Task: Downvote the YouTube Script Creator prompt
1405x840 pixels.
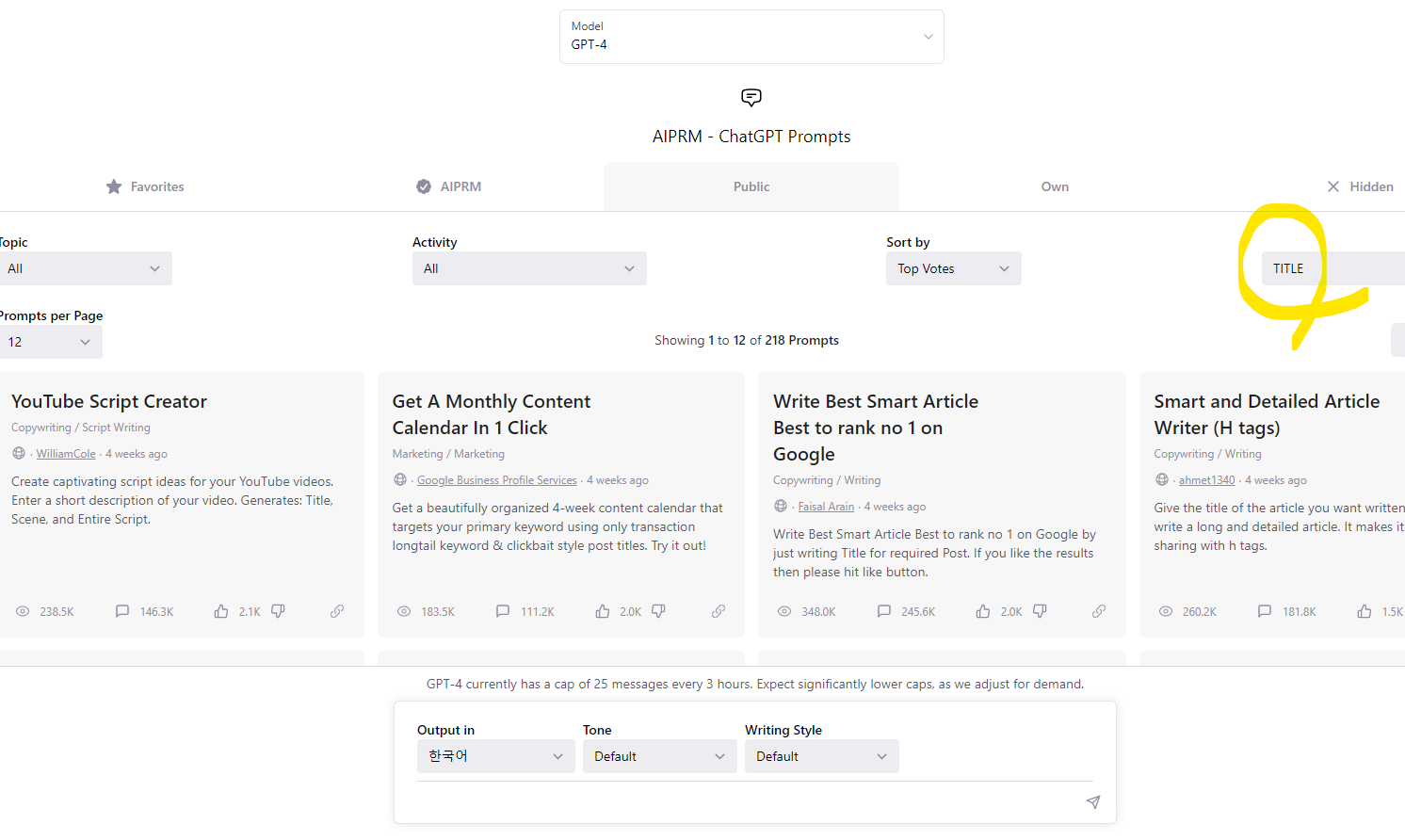Action: click(278, 611)
